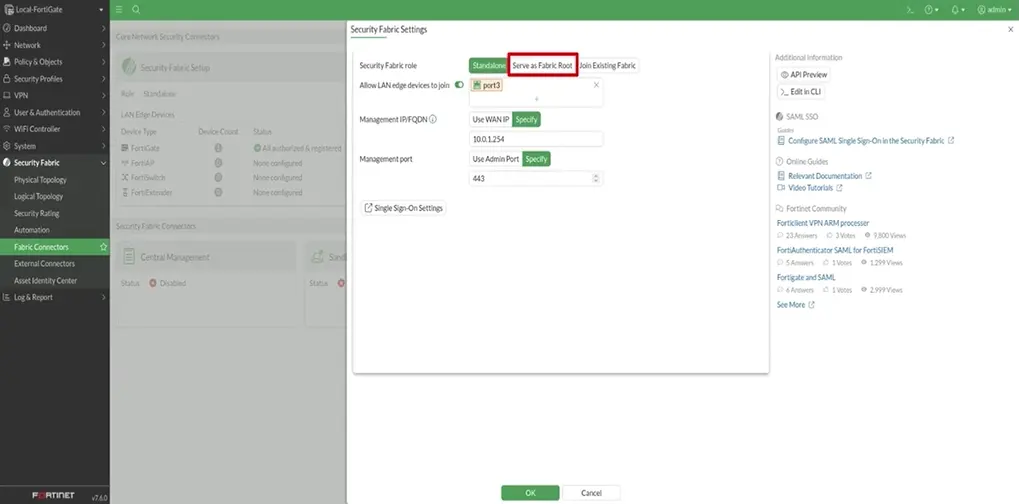Select Specify for Management port

pos(537,159)
